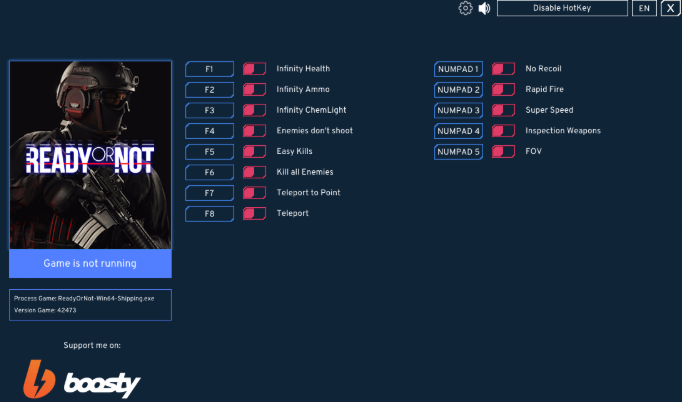
Task: Turn on Infinity ChemLight toggle
Action: point(254,110)
